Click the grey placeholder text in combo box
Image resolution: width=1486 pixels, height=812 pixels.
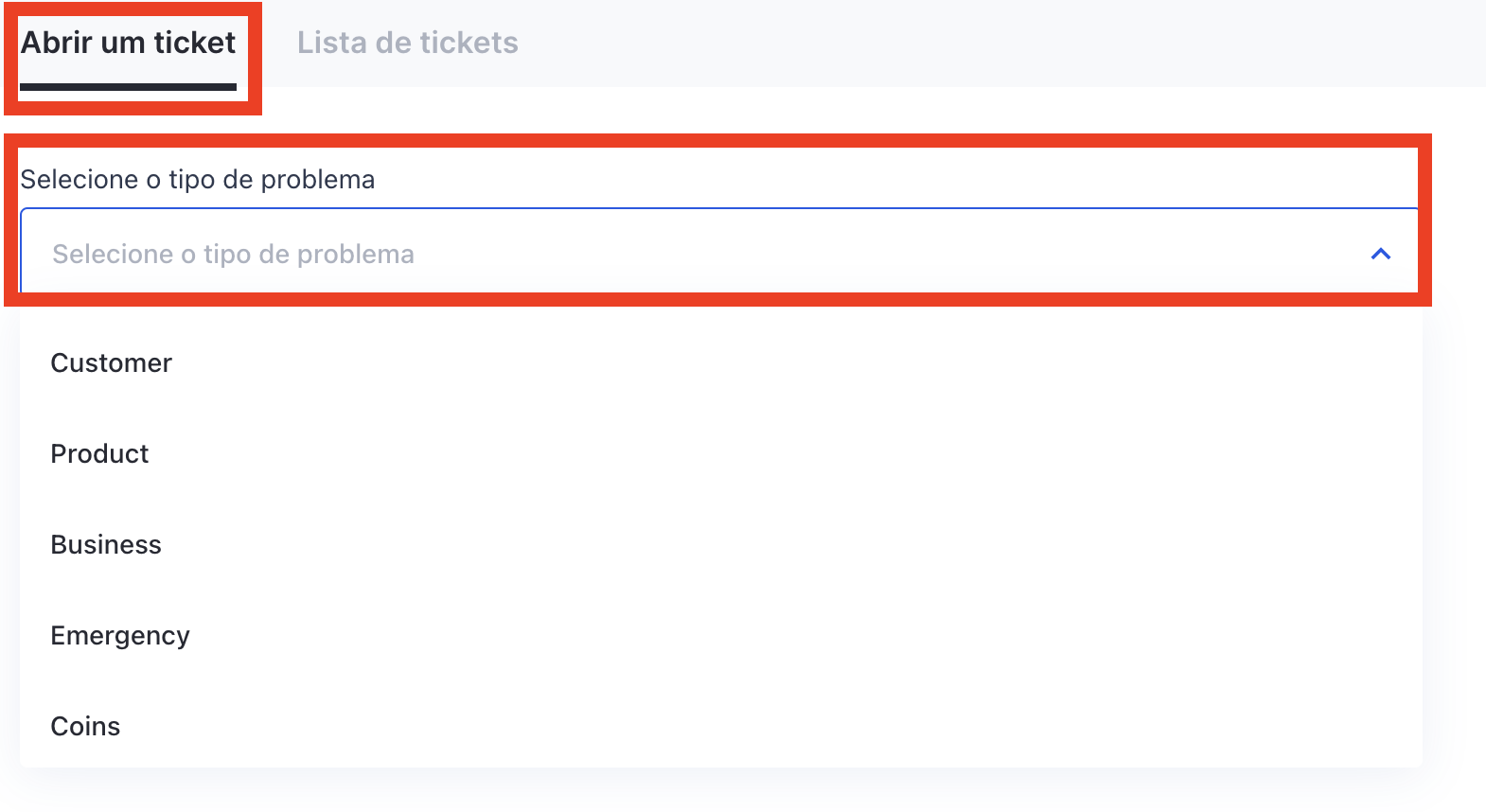[x=233, y=255]
